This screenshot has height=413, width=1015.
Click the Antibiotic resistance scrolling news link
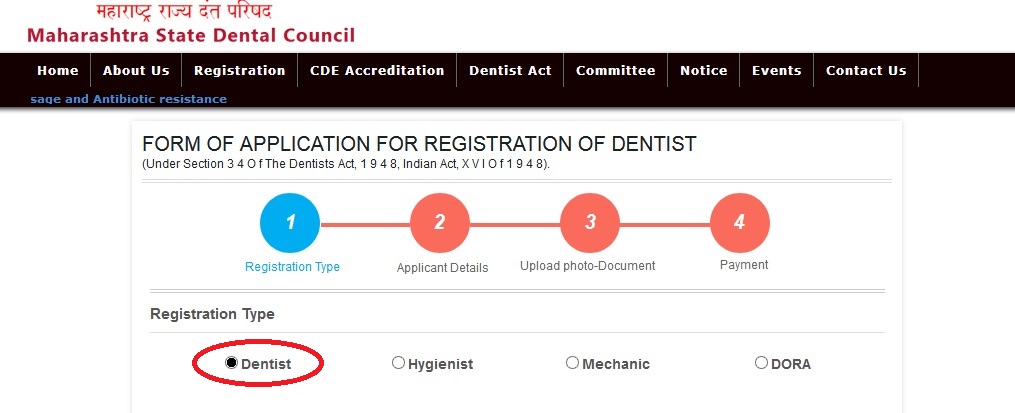(x=129, y=99)
